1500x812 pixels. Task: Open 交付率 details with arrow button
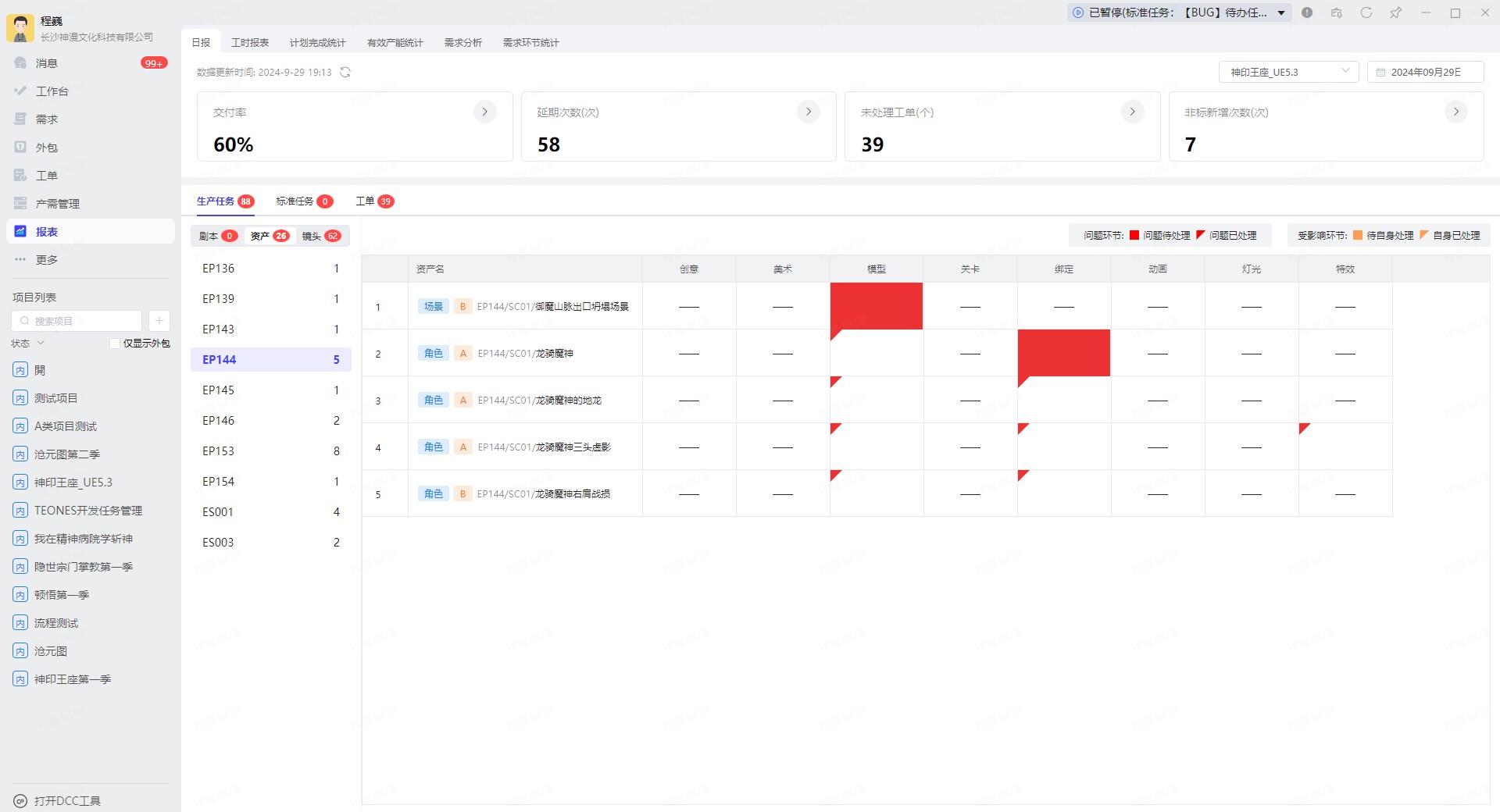[x=484, y=112]
